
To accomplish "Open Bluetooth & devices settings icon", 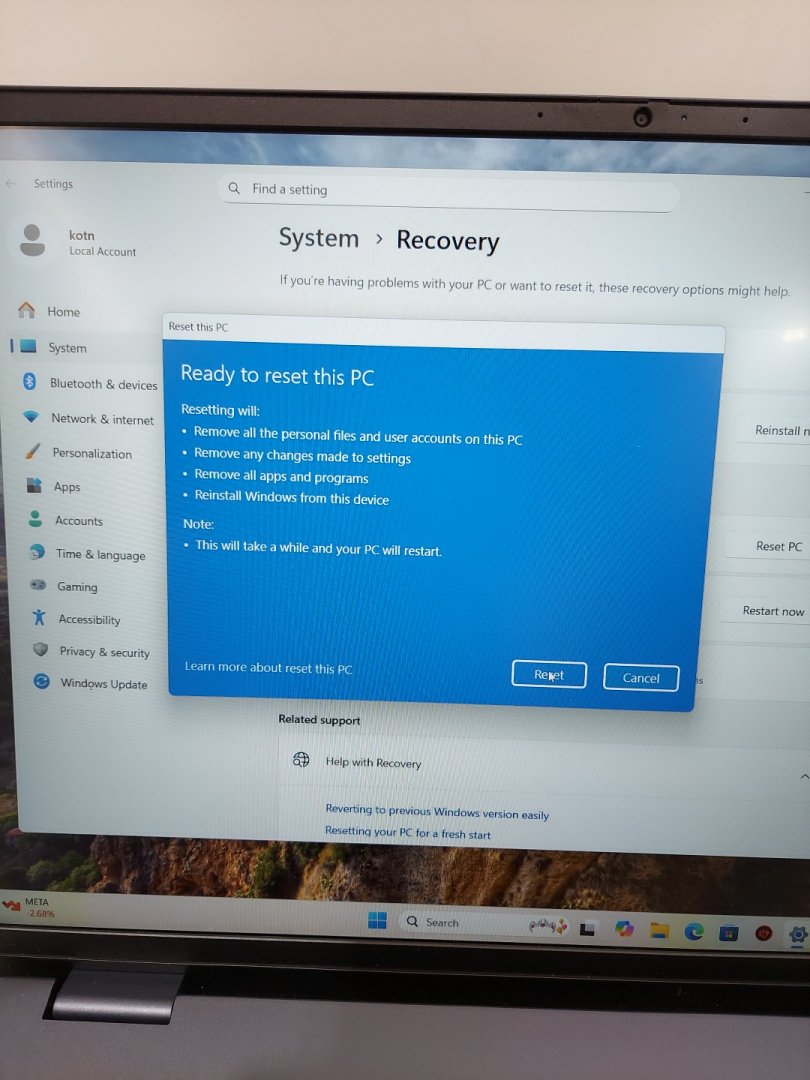I will 30,382.
